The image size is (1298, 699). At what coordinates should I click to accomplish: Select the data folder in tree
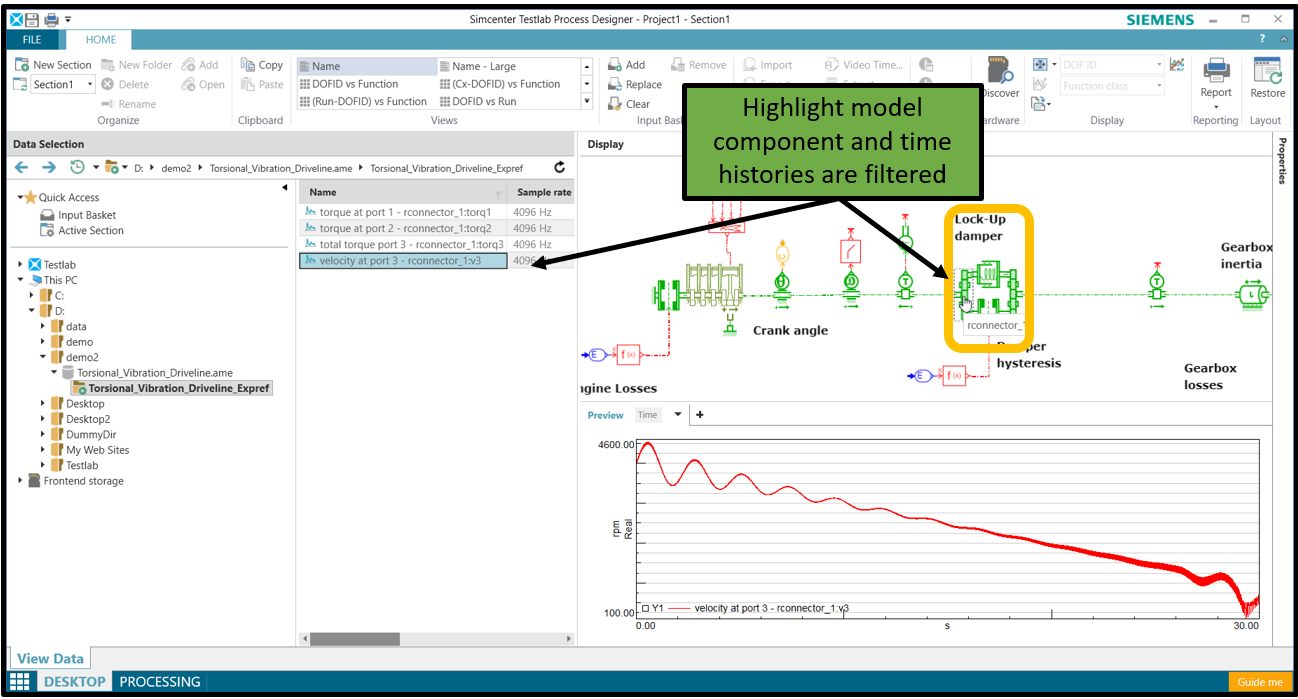coord(76,326)
